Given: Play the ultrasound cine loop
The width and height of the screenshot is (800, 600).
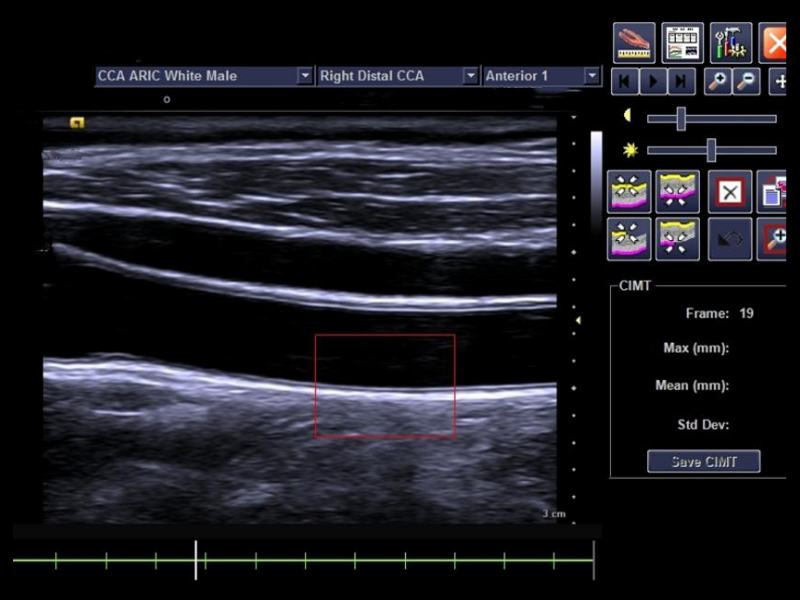Looking at the screenshot, I should [x=653, y=82].
